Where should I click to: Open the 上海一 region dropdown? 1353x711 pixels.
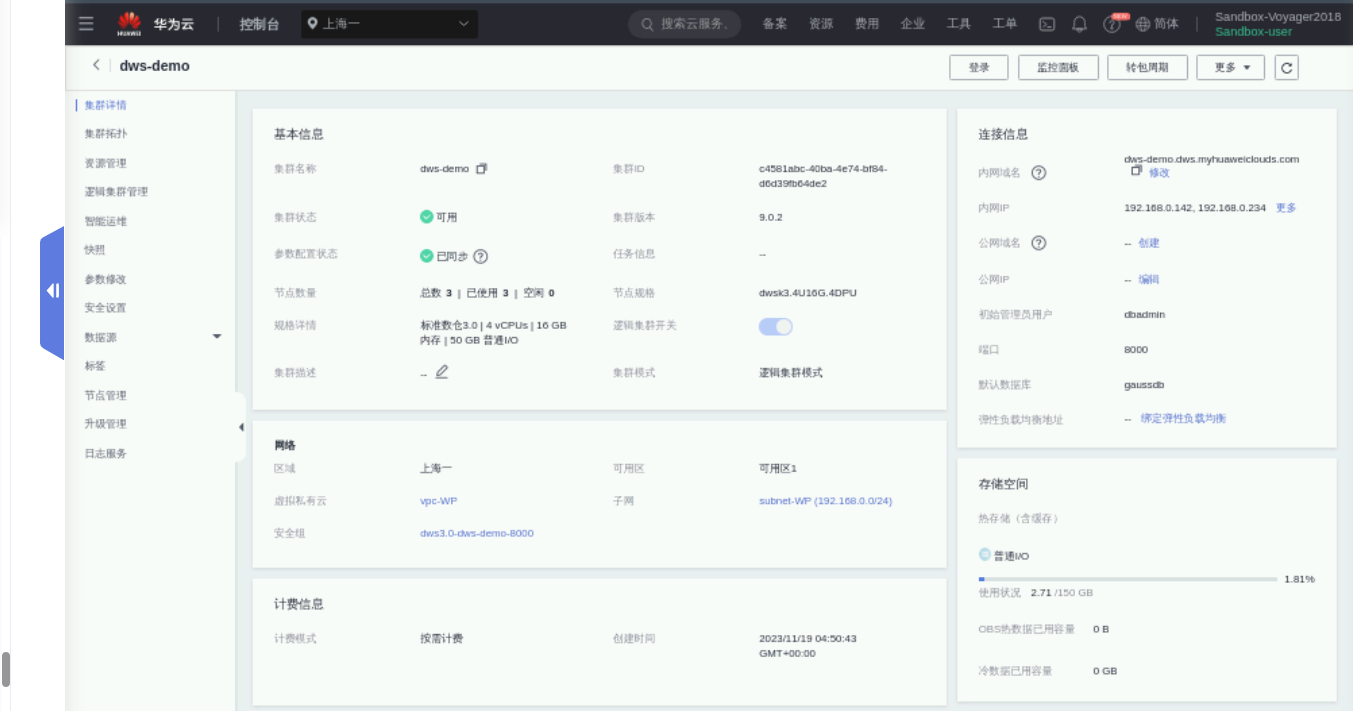click(390, 24)
